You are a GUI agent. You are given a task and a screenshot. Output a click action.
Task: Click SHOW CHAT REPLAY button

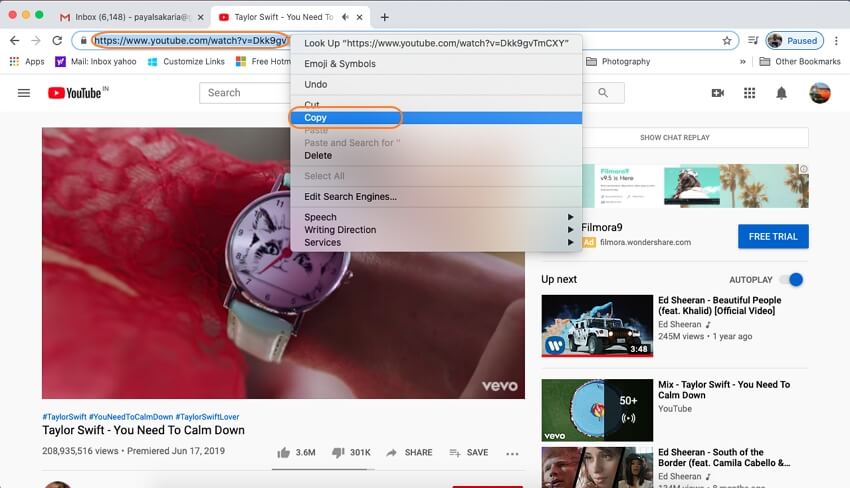click(674, 138)
